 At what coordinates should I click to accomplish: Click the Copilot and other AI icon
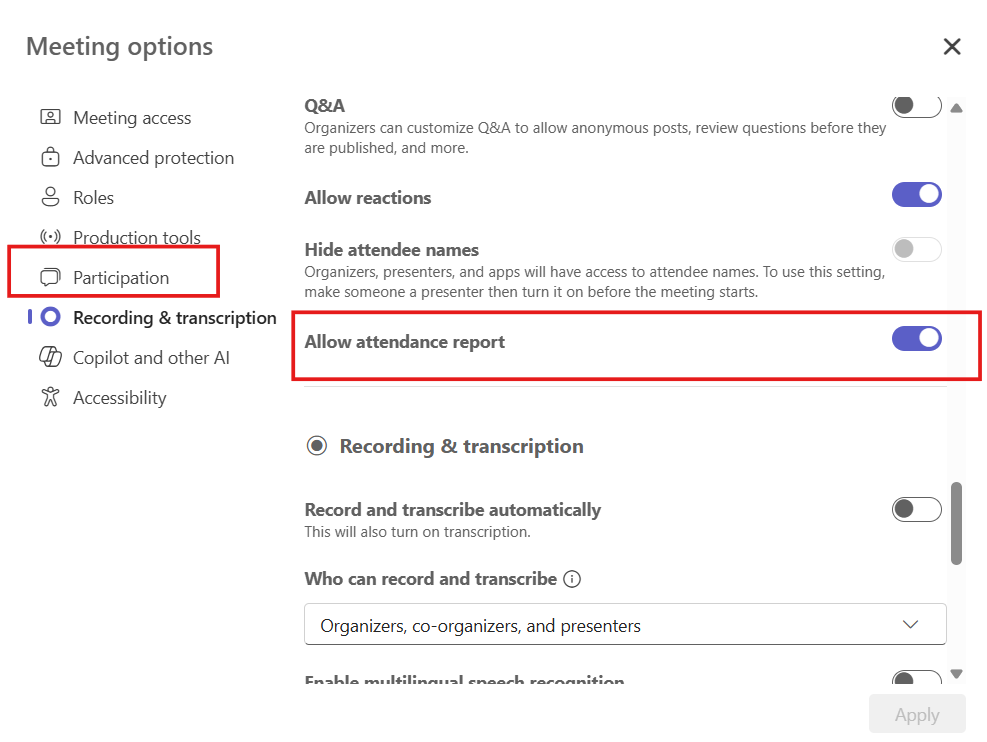click(x=50, y=357)
